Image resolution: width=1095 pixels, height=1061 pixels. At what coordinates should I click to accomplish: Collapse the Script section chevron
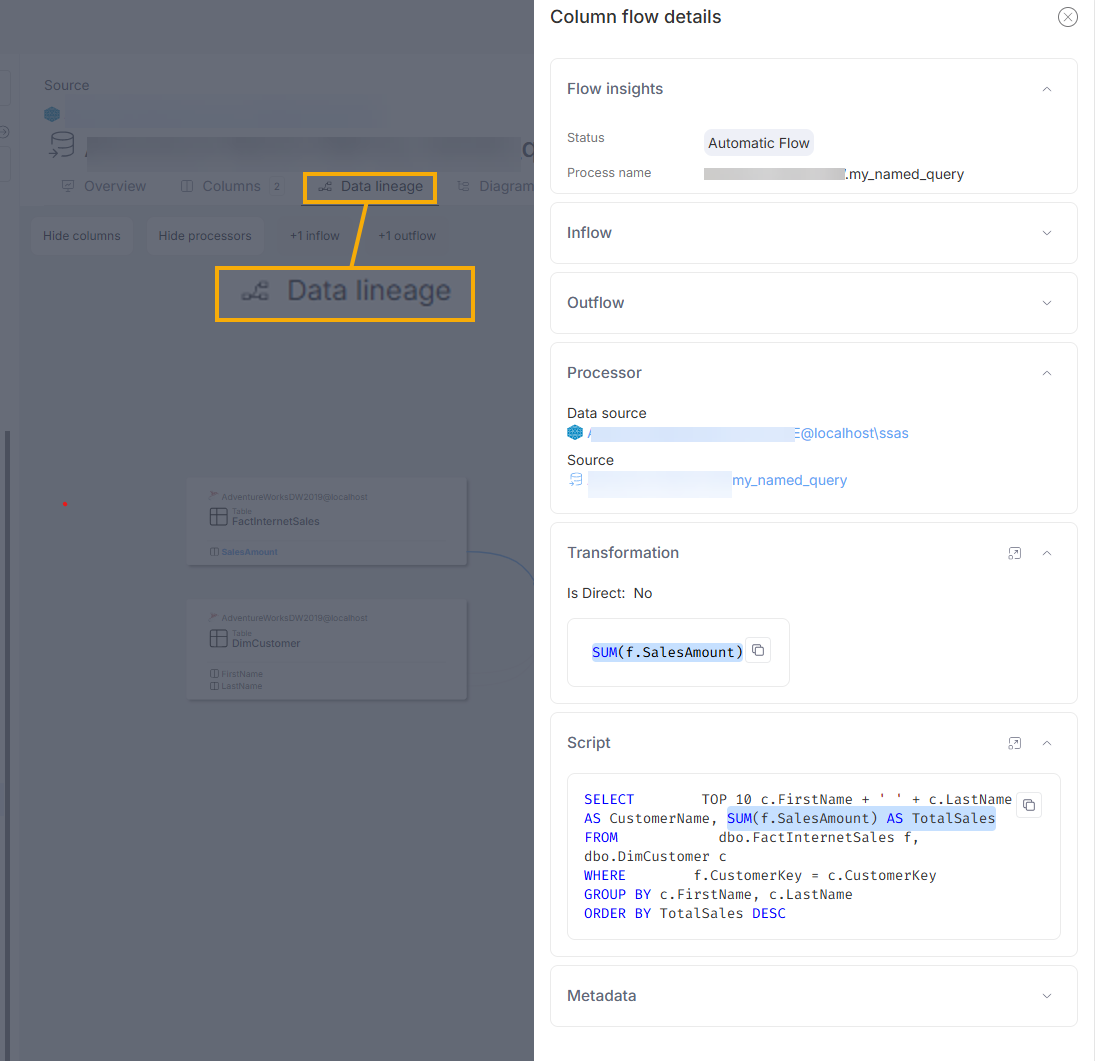pos(1046,743)
